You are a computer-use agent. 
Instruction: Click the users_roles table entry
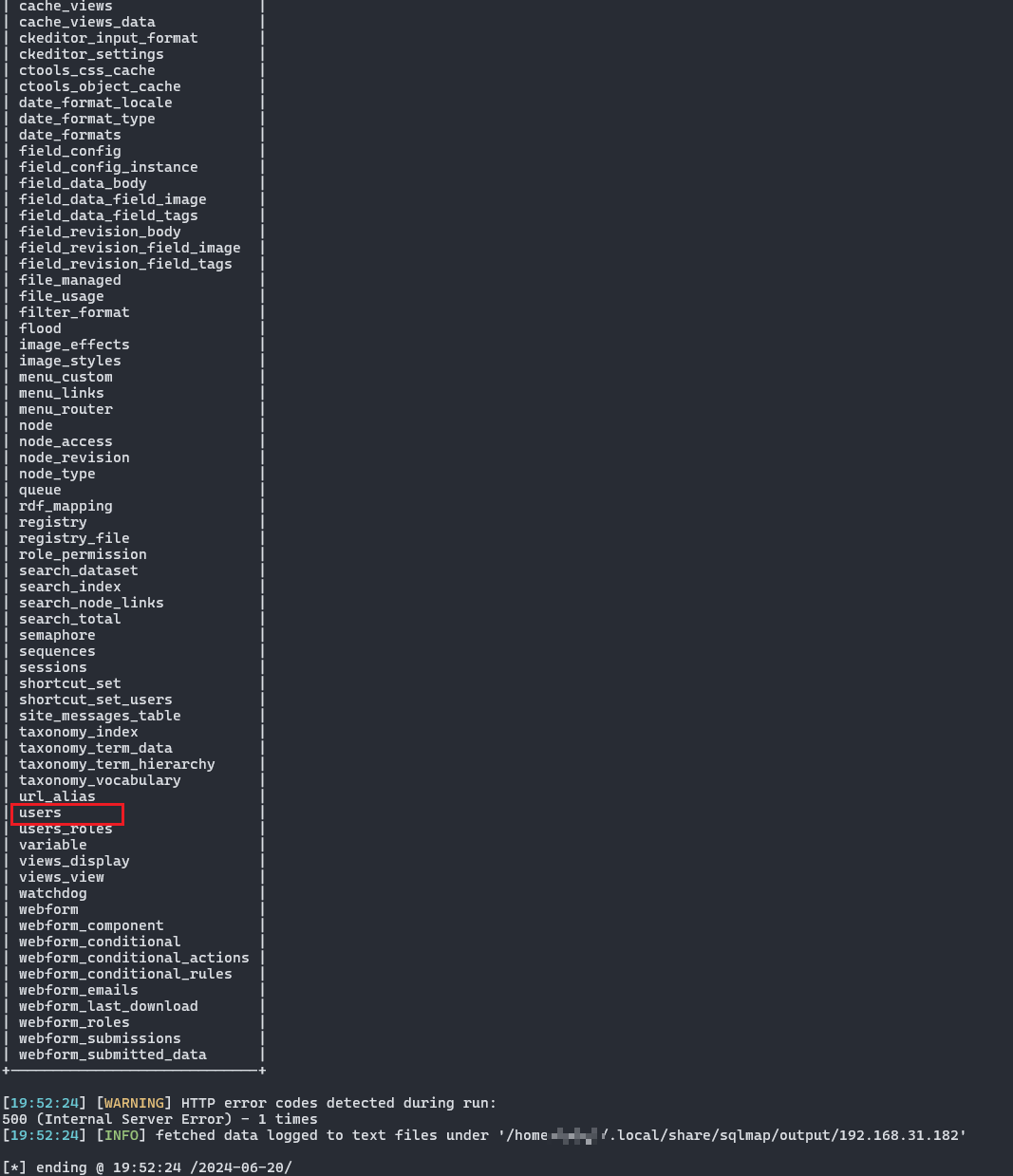point(66,830)
